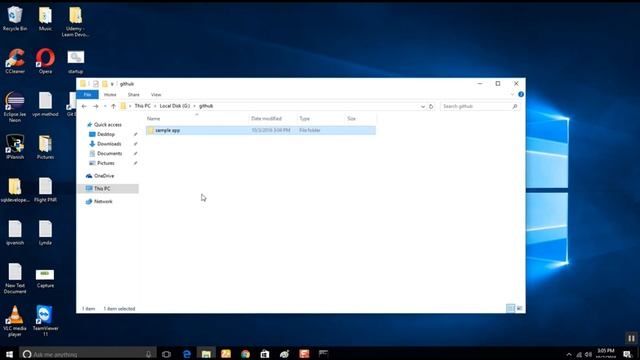Open recent locations dropdown arrow
Screen dimensions: 640x360
tap(105, 106)
